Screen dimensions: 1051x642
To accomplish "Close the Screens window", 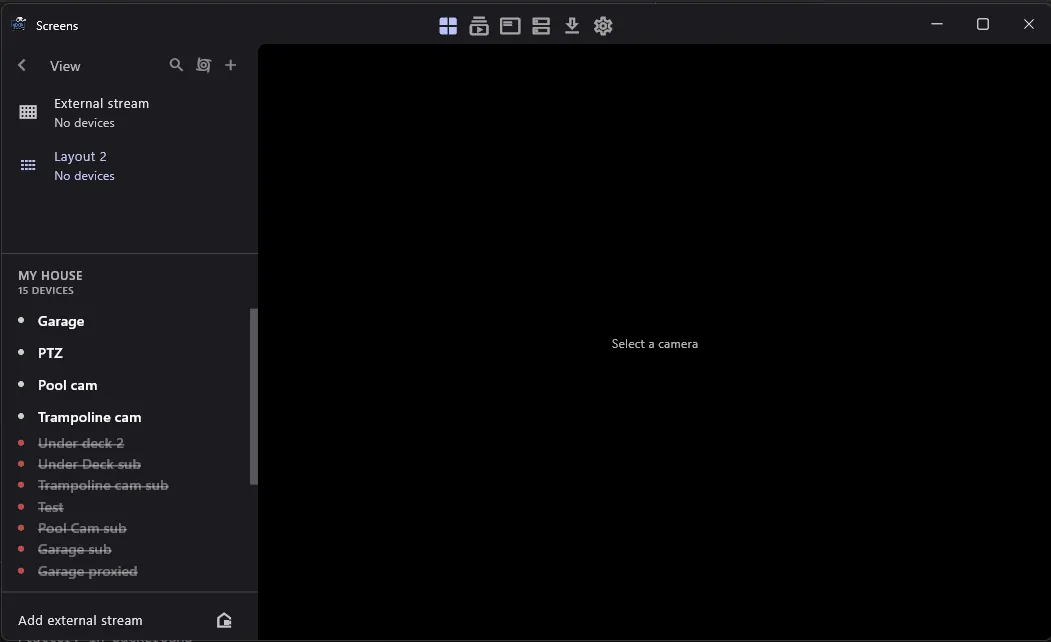I will pos(1029,24).
